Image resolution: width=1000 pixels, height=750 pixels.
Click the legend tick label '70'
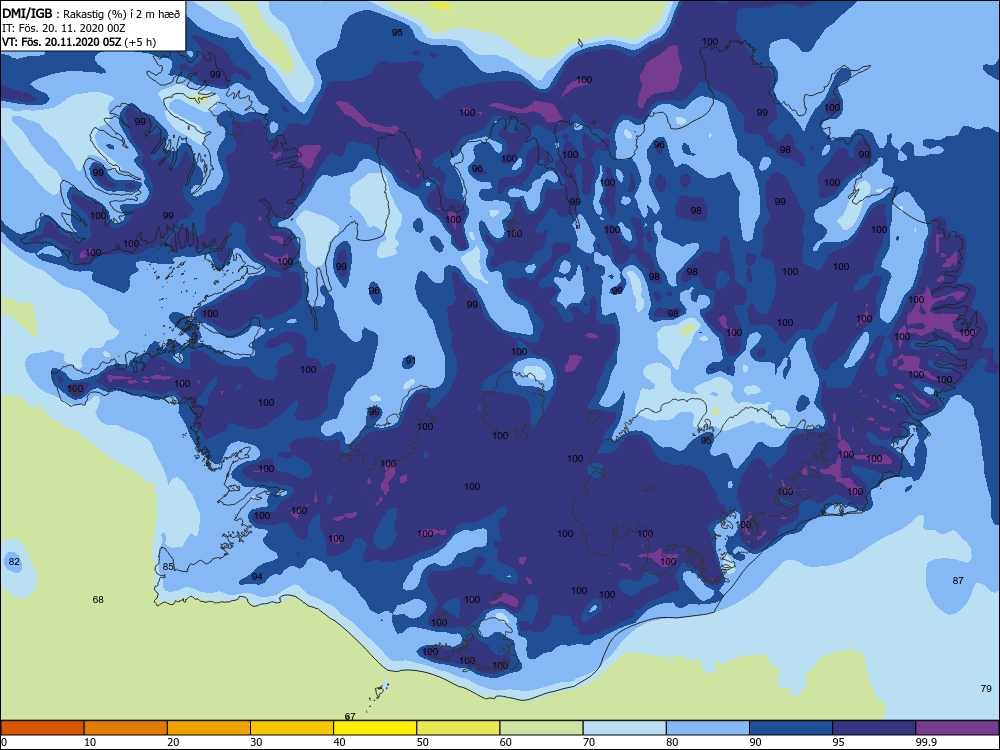(x=589, y=742)
